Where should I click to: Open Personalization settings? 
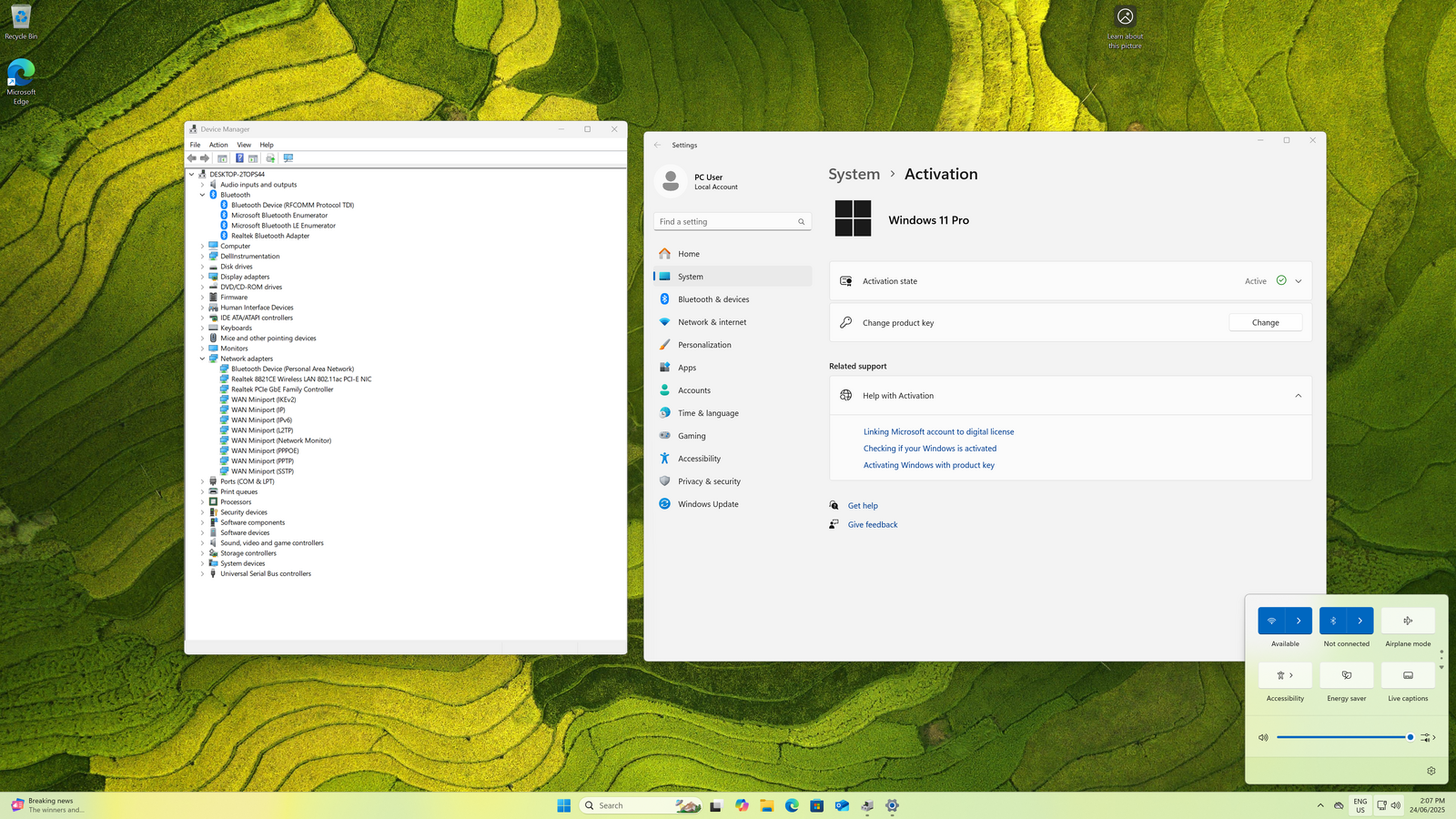click(733, 345)
